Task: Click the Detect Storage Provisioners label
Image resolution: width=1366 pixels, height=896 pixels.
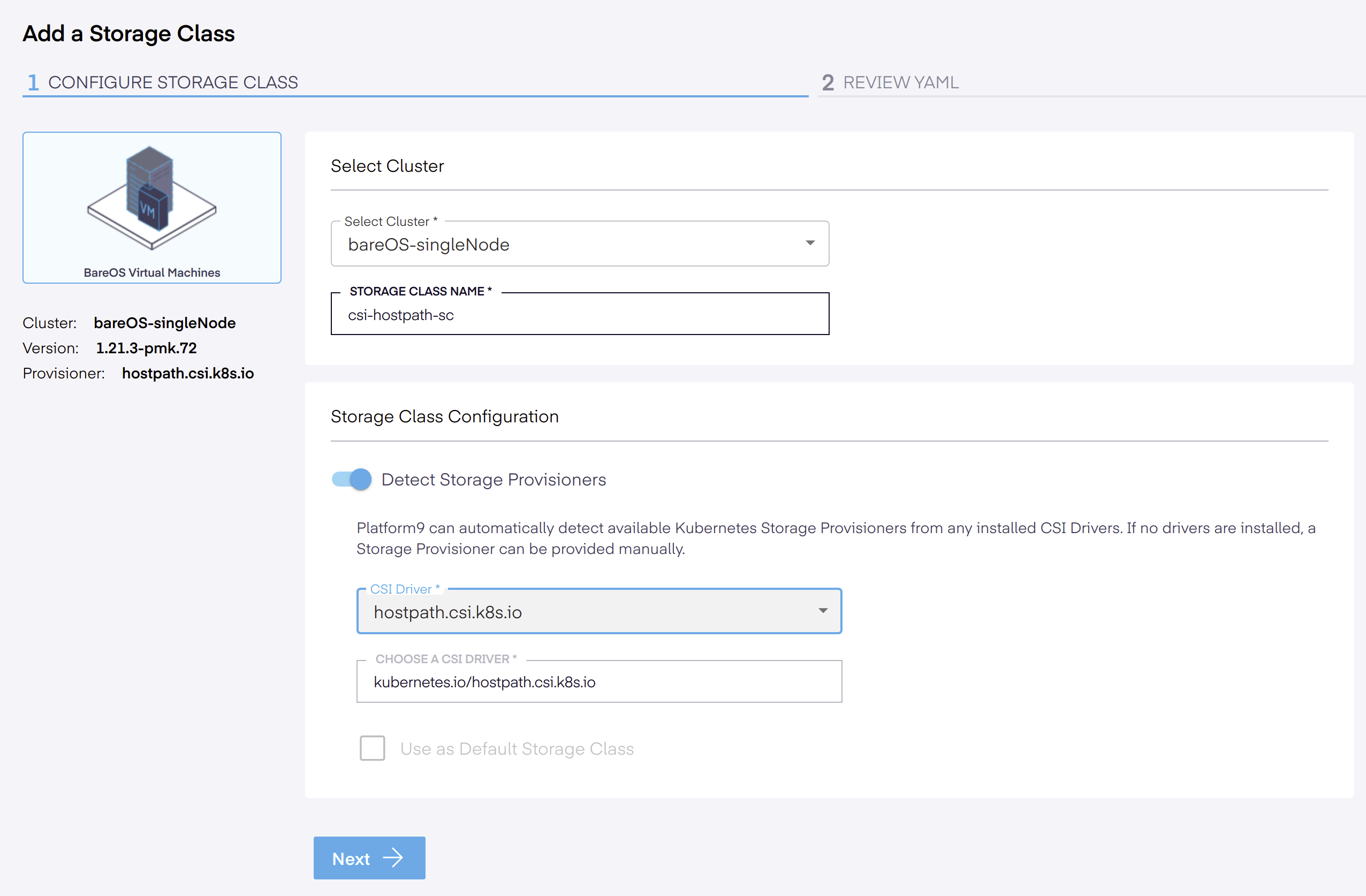Action: pyautogui.click(x=494, y=480)
